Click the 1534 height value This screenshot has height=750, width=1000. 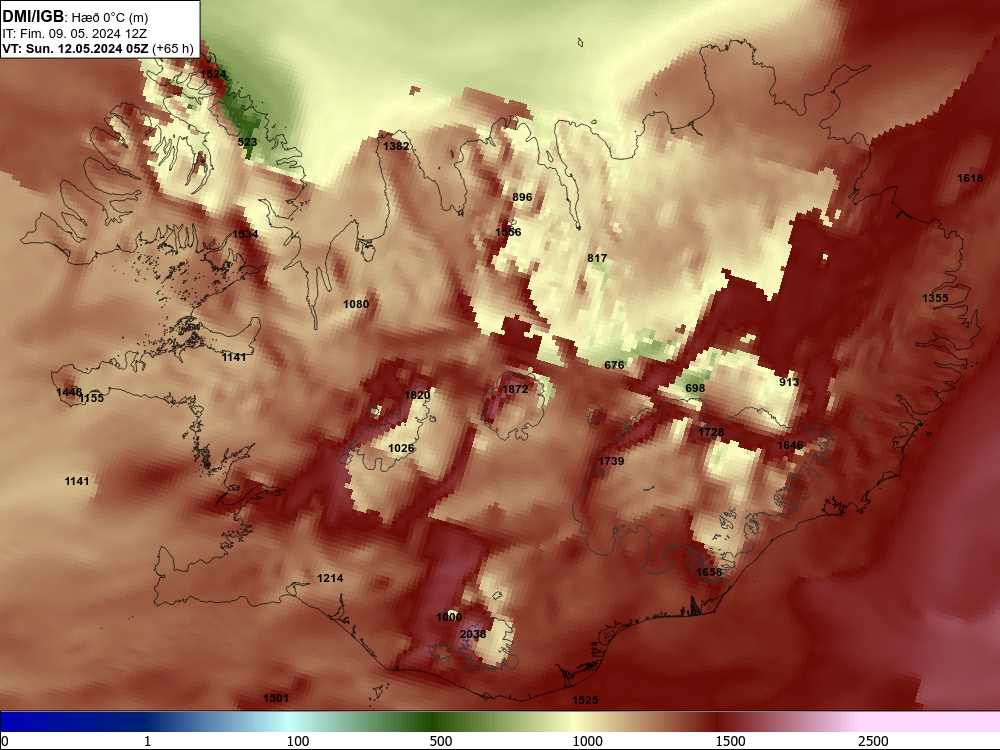[245, 234]
